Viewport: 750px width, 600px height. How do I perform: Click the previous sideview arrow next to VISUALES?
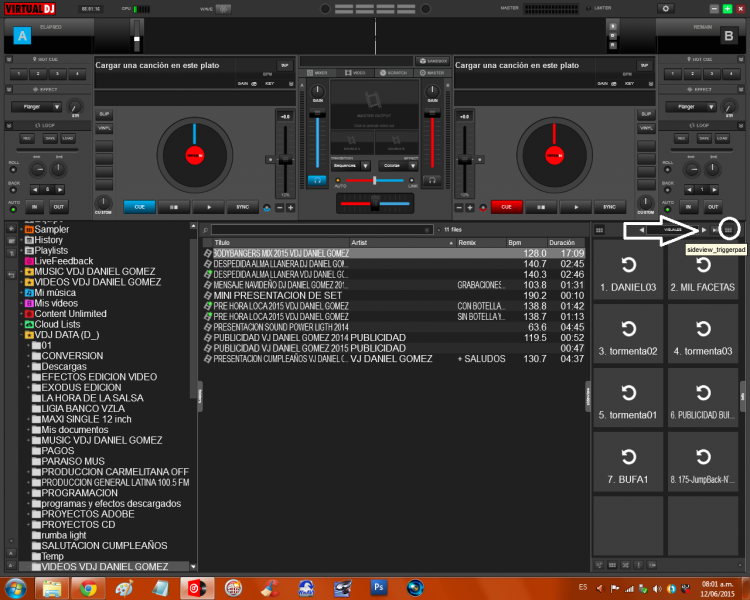[x=641, y=230]
